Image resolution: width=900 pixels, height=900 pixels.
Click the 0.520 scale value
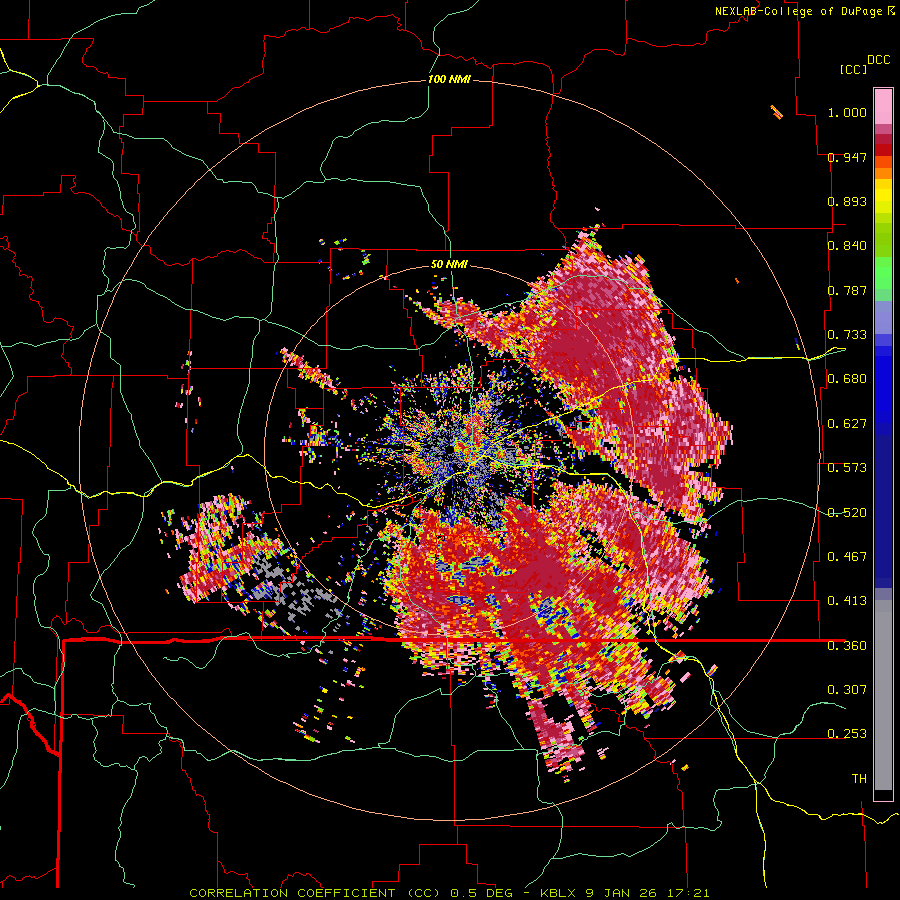coord(847,513)
